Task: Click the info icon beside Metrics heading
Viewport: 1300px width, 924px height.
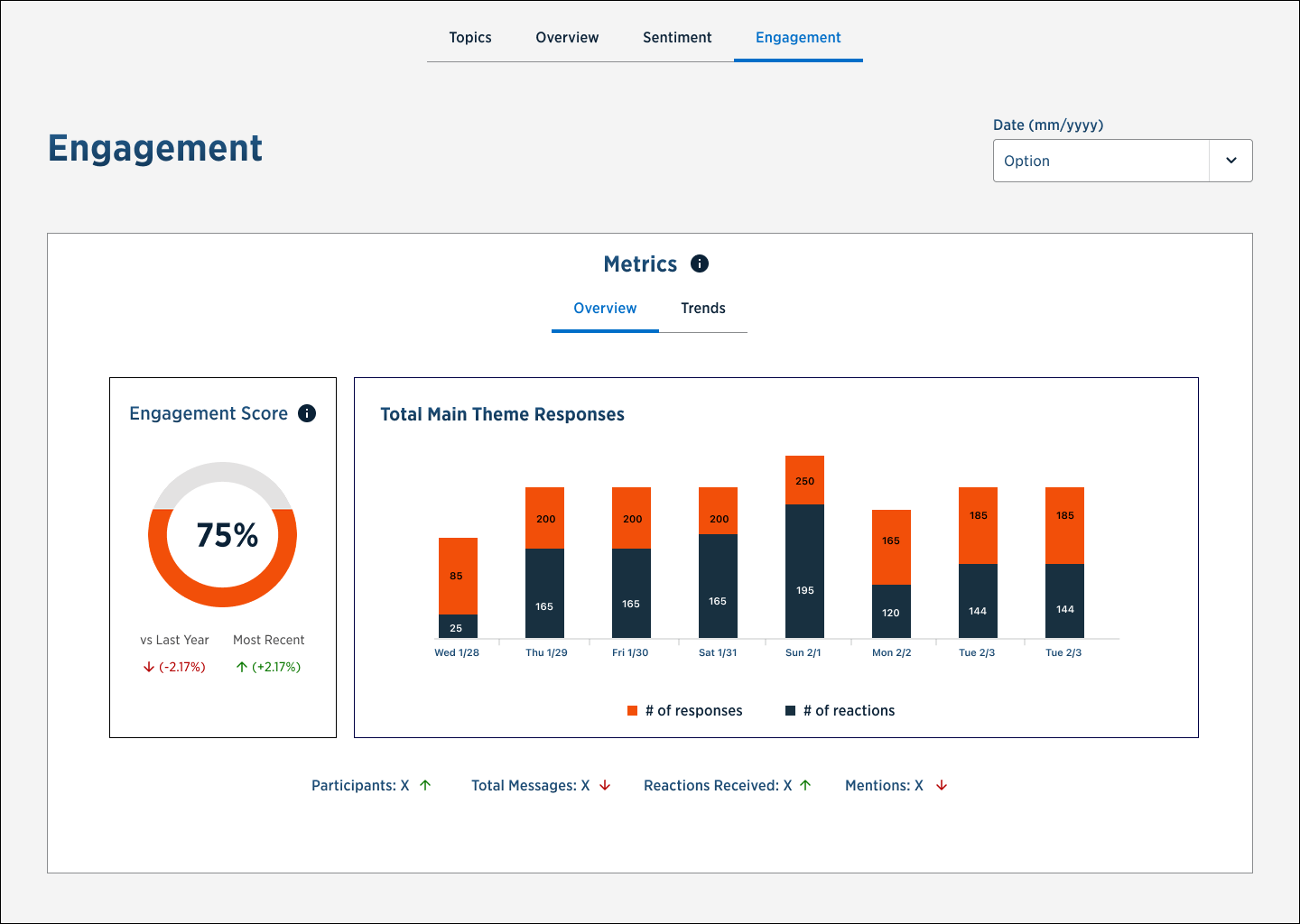Action: pyautogui.click(x=700, y=263)
